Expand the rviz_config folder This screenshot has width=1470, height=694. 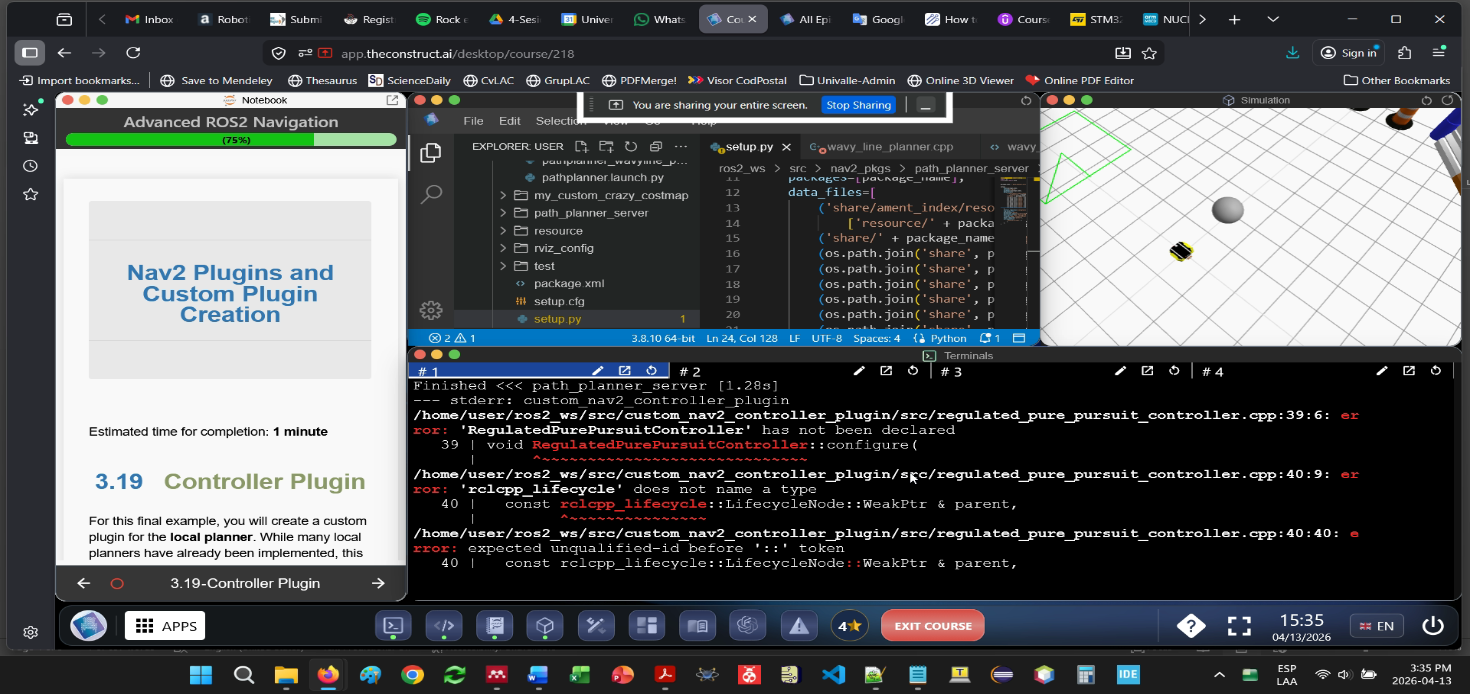tap(563, 248)
